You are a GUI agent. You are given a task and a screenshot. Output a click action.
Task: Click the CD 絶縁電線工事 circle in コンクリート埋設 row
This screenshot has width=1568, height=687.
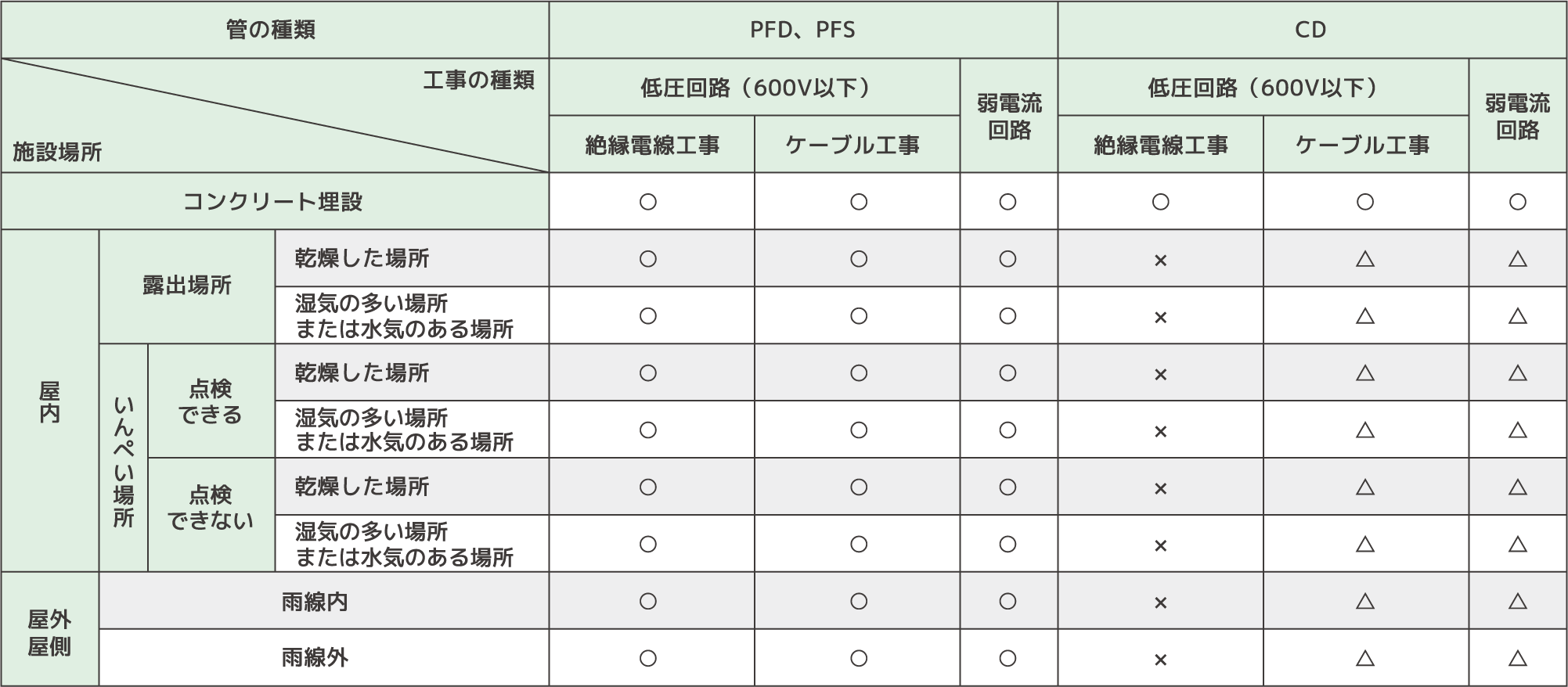pyautogui.click(x=1160, y=202)
